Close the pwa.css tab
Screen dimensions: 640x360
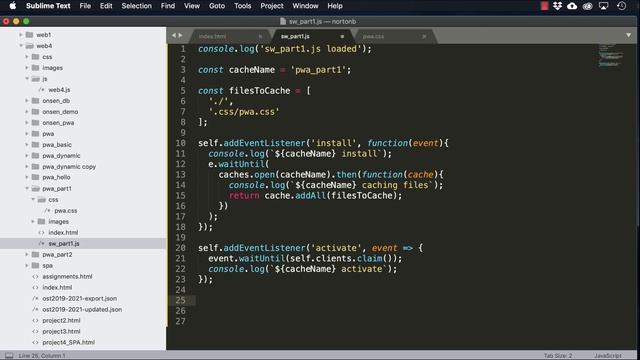click(x=424, y=36)
